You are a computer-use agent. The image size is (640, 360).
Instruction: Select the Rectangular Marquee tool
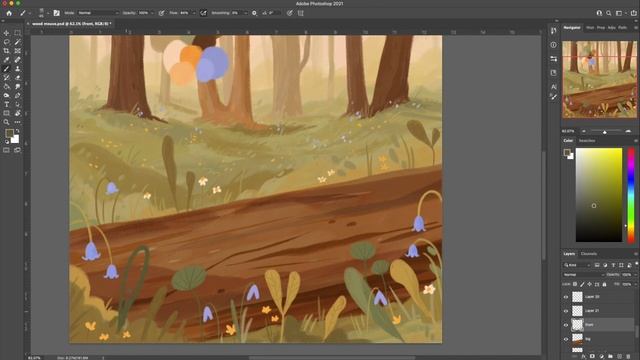[18, 33]
